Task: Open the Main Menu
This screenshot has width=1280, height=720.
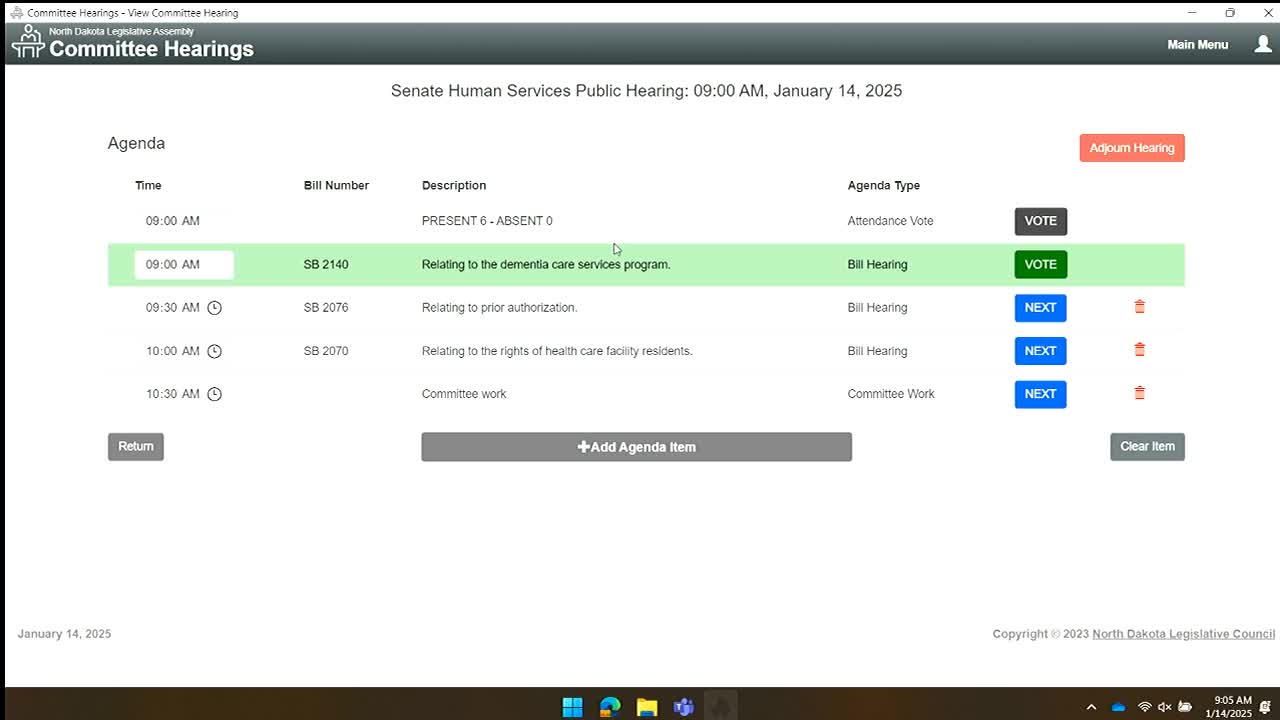Action: [x=1198, y=44]
